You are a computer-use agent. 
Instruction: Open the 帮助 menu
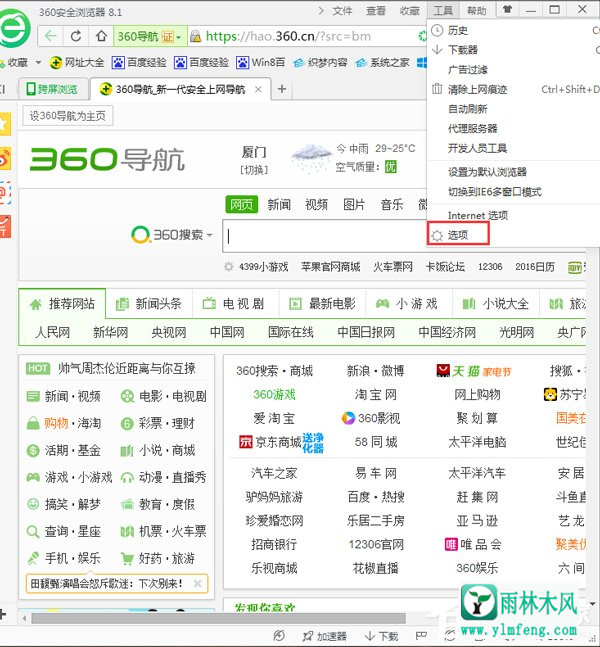477,10
